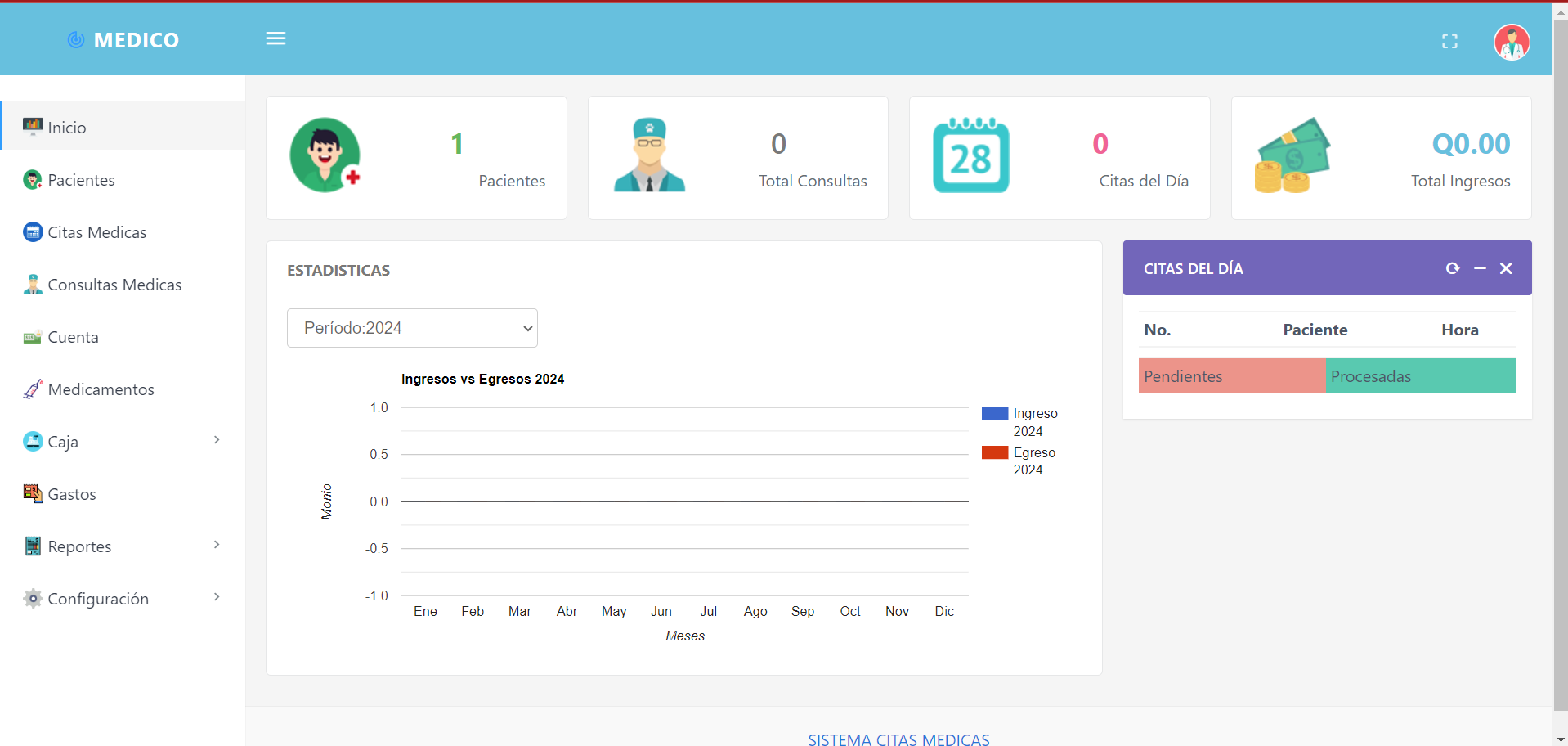Click the Procesadas green status bar
This screenshot has height=746, width=1568.
[x=1420, y=376]
